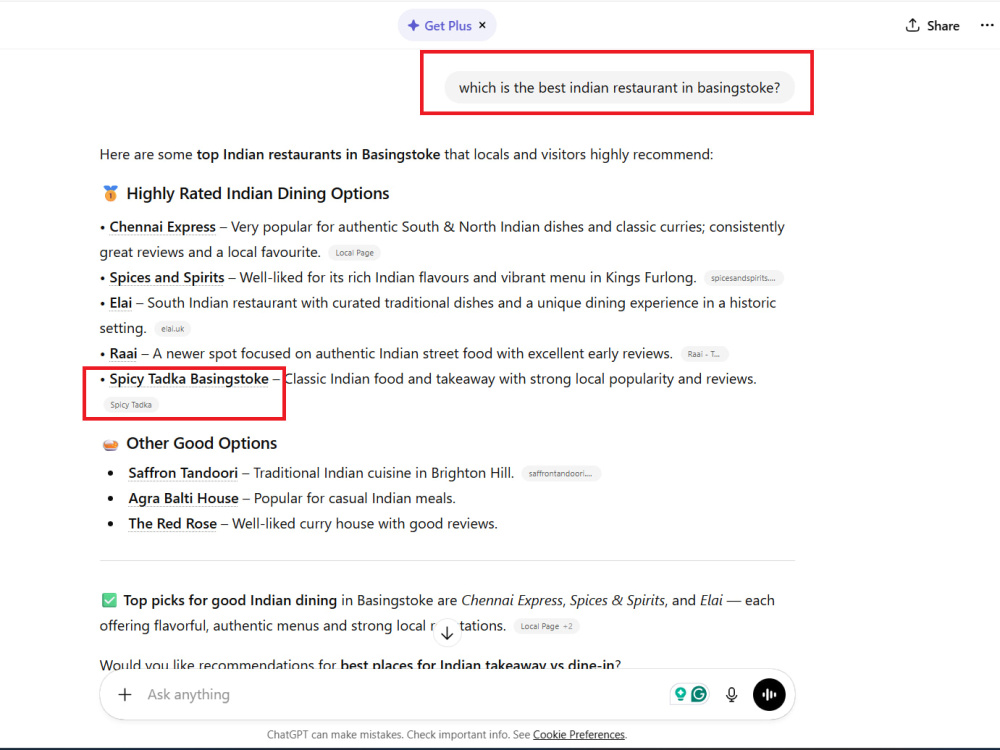1000x750 pixels.
Task: Start dictation with the microphone icon
Action: pyautogui.click(x=732, y=695)
